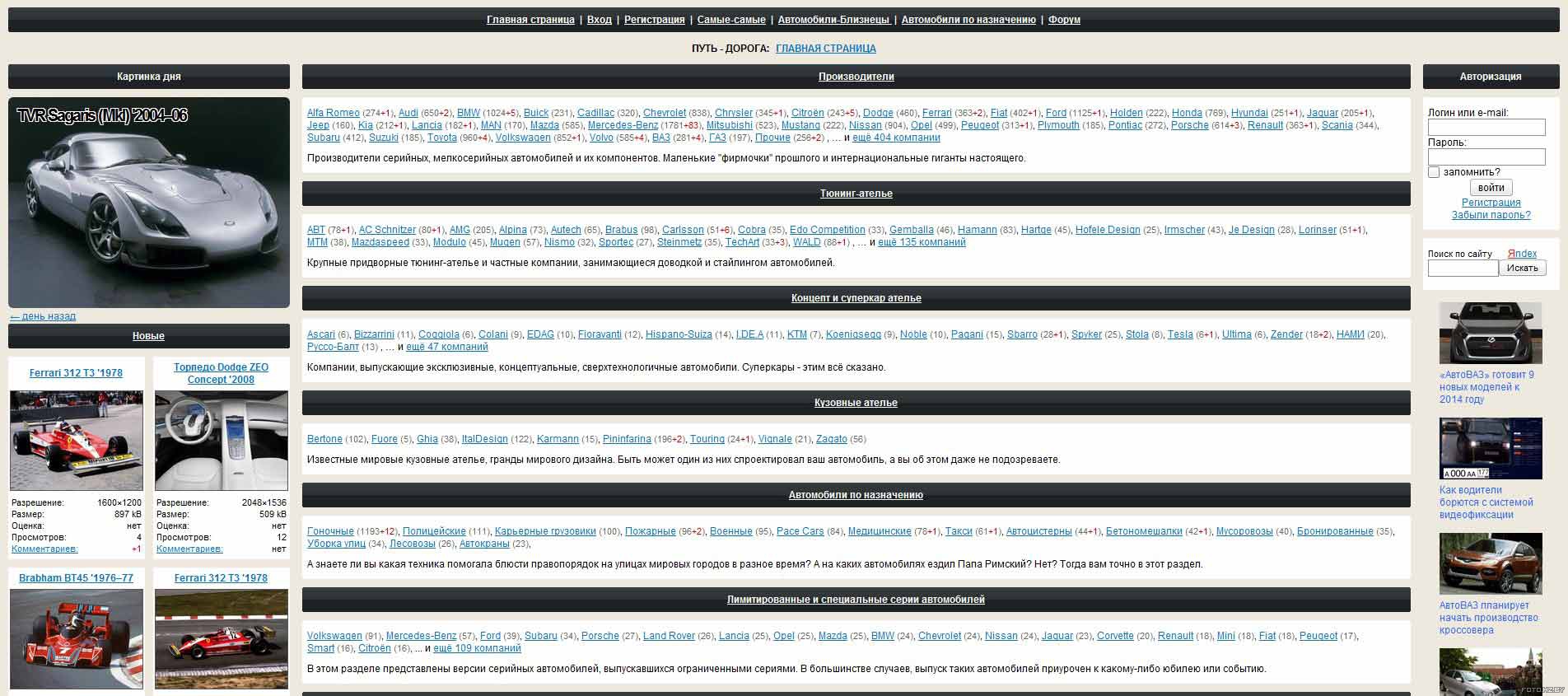
Task: Go to день назад link
Action: tap(43, 316)
